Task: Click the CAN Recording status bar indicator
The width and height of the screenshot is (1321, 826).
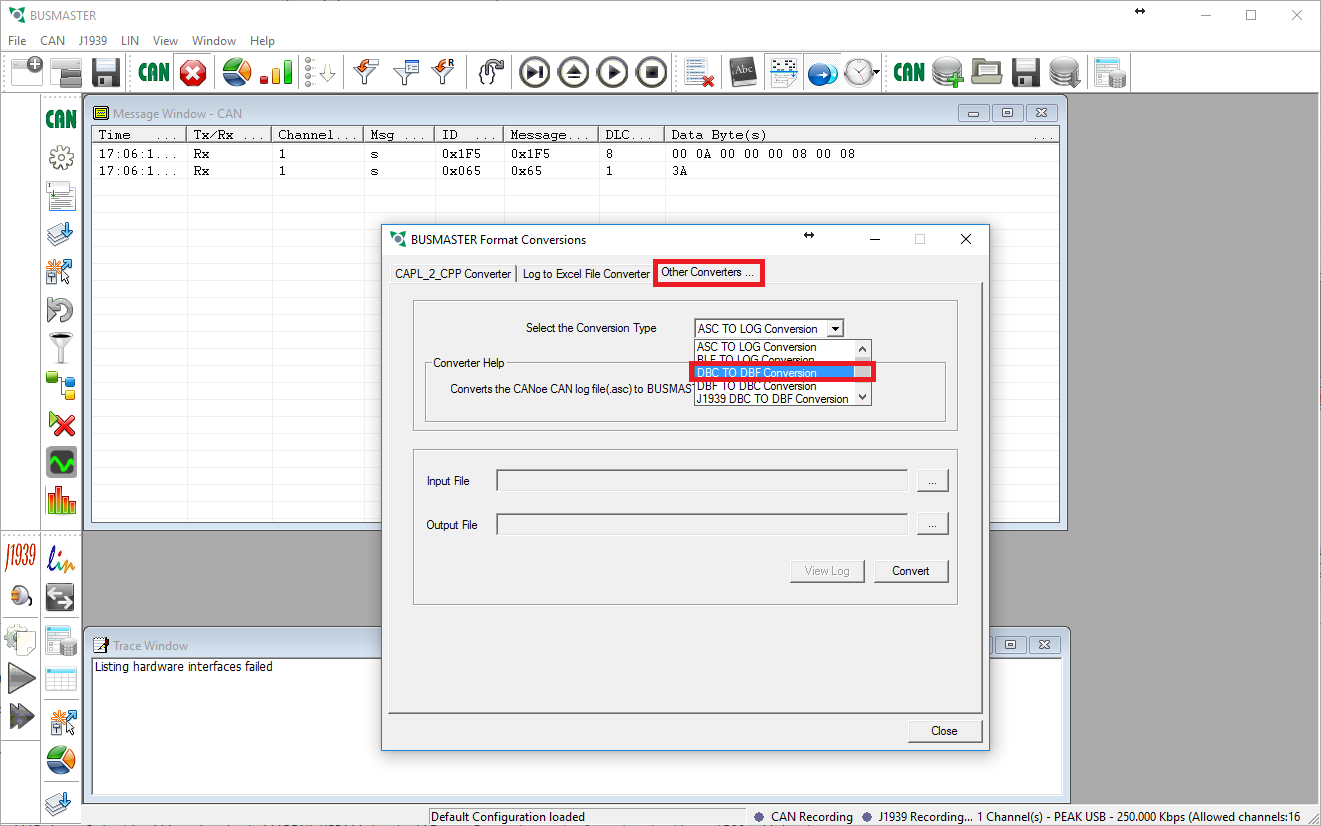Action: point(804,817)
